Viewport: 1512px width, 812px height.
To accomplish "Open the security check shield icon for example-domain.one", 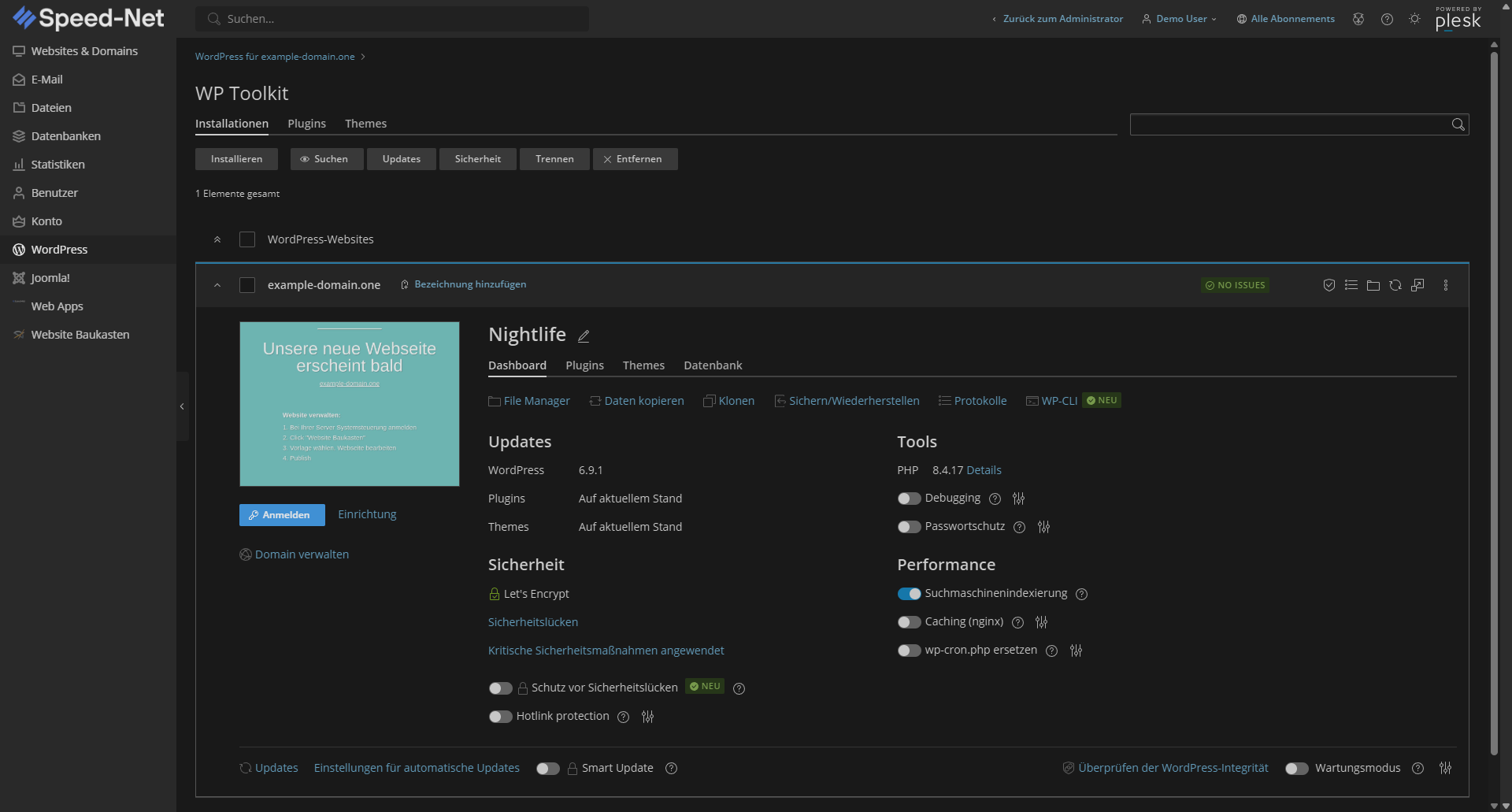I will point(1329,285).
